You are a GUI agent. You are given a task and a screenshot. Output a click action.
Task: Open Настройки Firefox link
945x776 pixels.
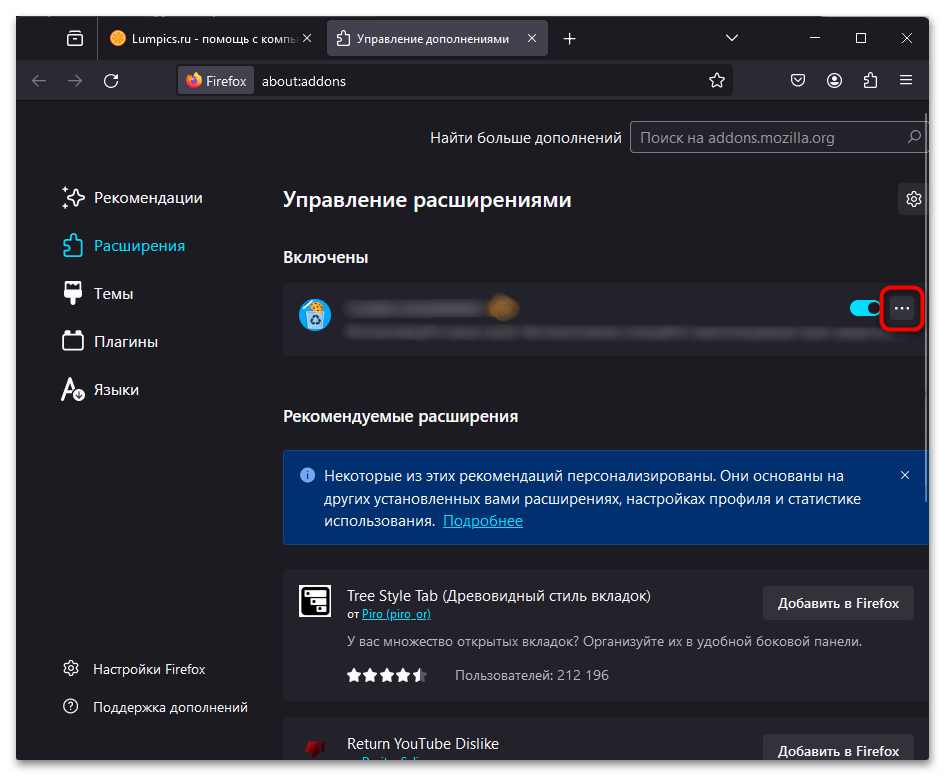134,669
